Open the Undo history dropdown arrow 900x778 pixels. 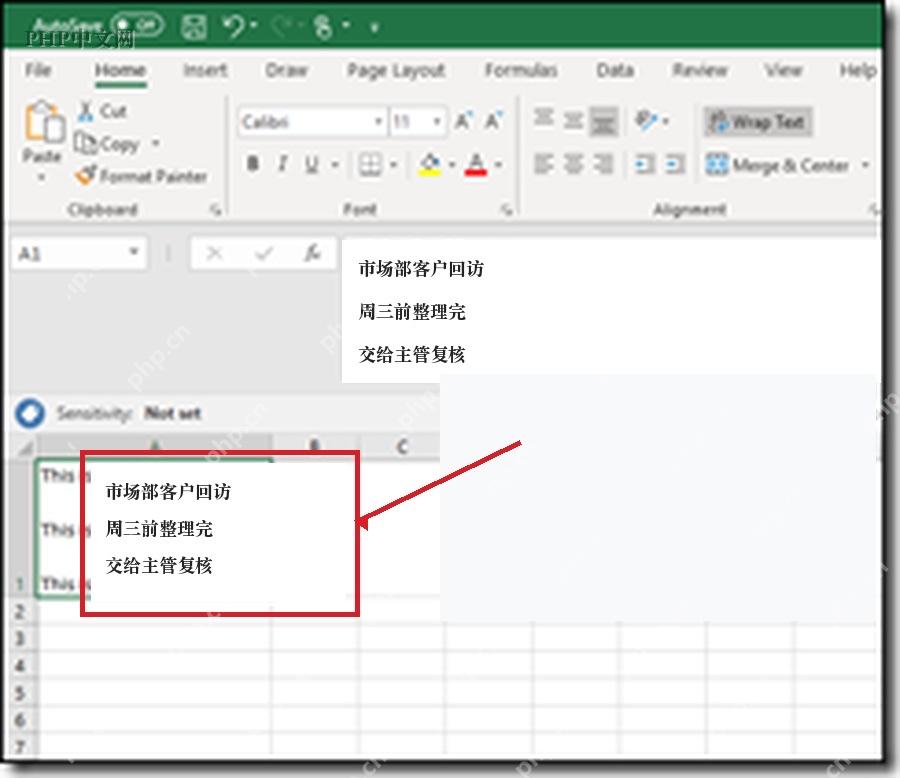pyautogui.click(x=254, y=25)
